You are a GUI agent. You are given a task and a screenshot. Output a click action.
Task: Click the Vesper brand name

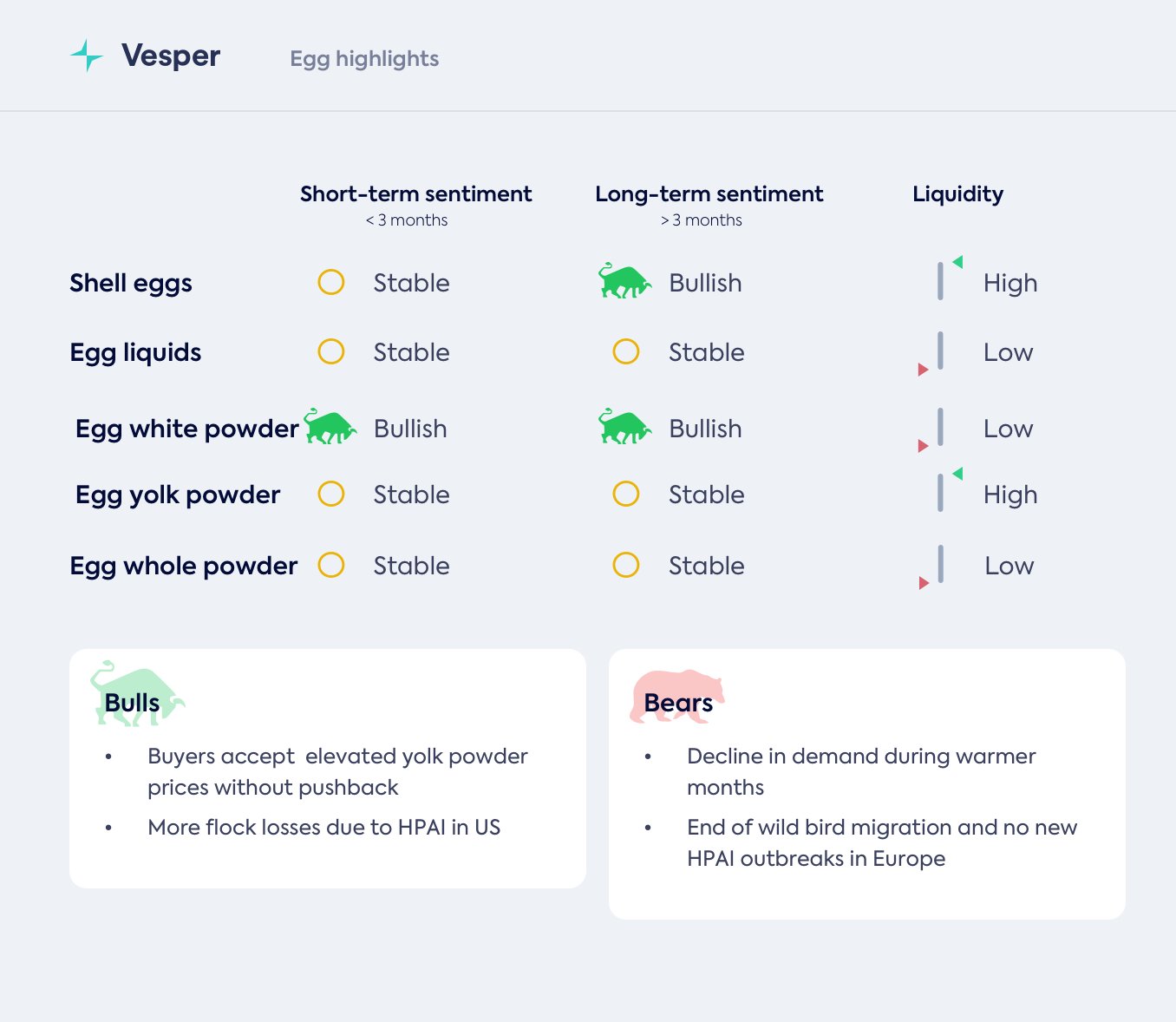tap(171, 56)
